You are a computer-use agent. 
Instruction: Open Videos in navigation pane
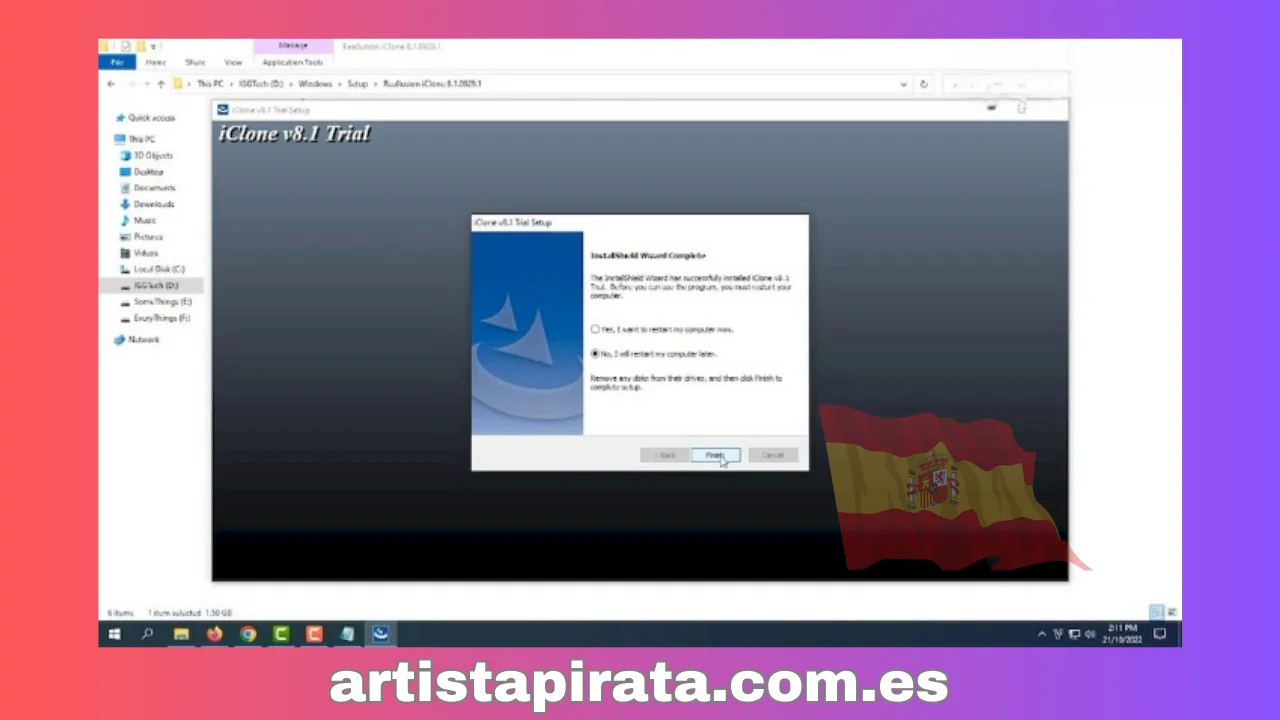coord(139,253)
